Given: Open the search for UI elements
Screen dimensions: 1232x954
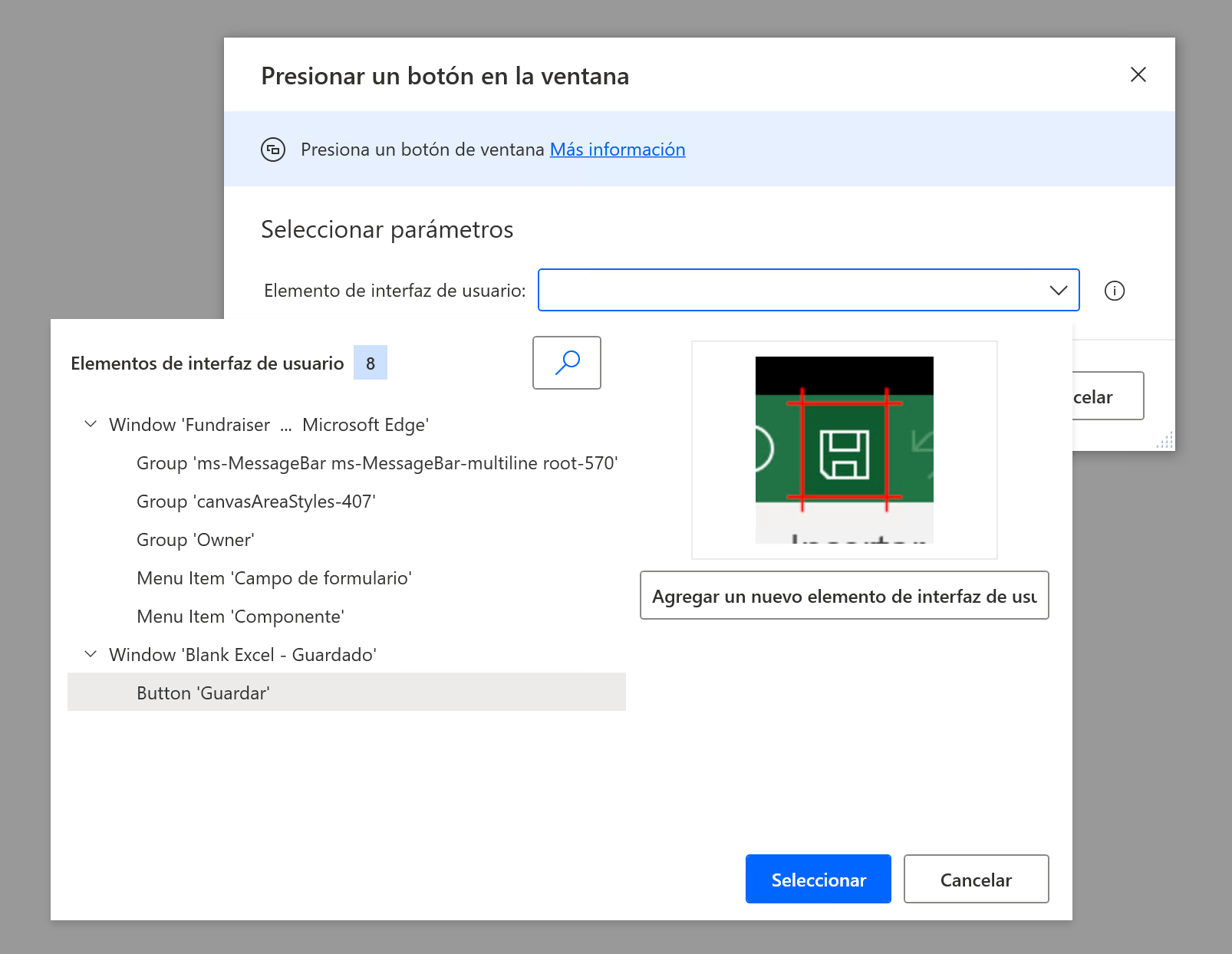Looking at the screenshot, I should [x=566, y=363].
